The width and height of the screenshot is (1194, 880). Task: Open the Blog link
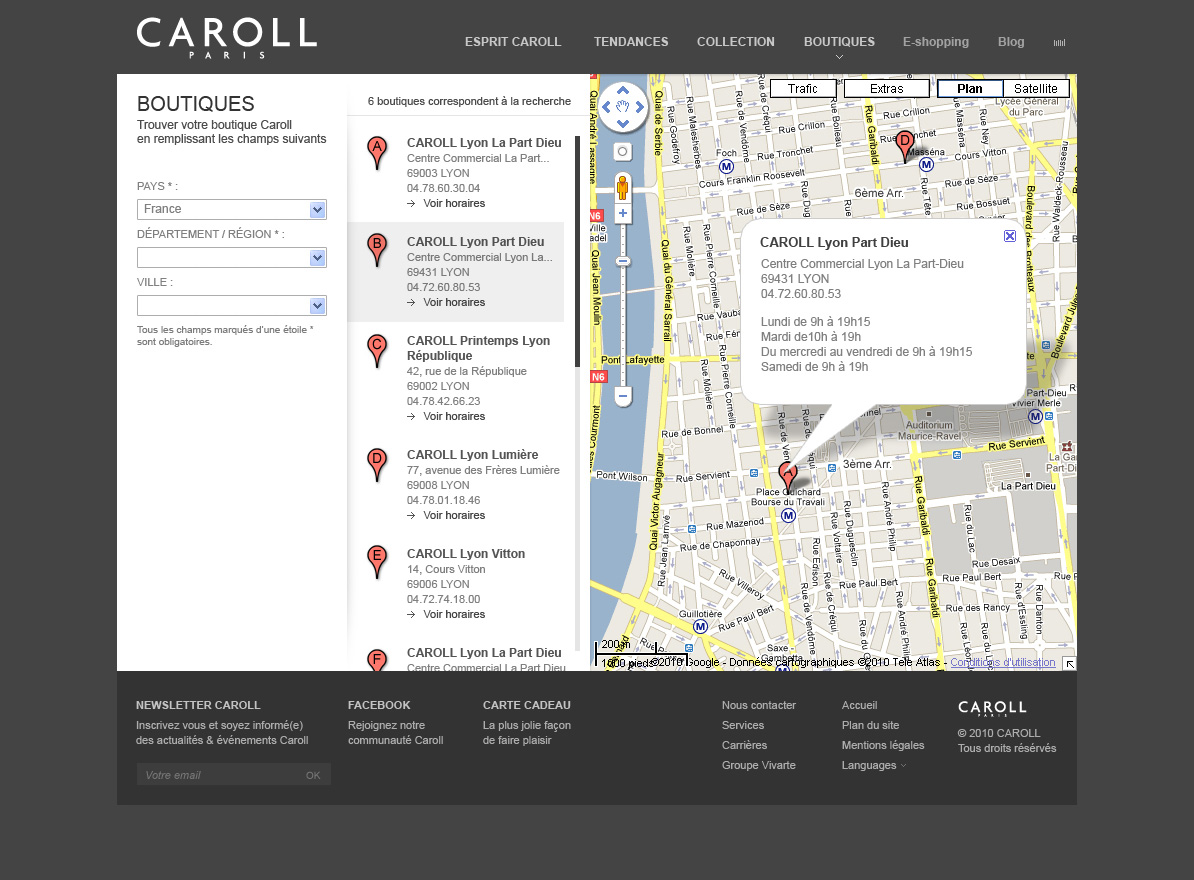(x=1011, y=42)
